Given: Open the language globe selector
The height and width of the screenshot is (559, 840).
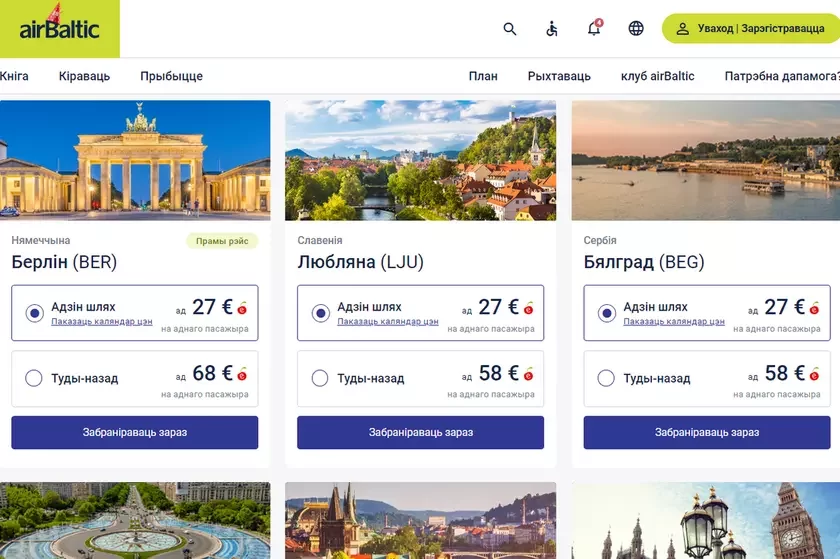Looking at the screenshot, I should click(x=636, y=29).
